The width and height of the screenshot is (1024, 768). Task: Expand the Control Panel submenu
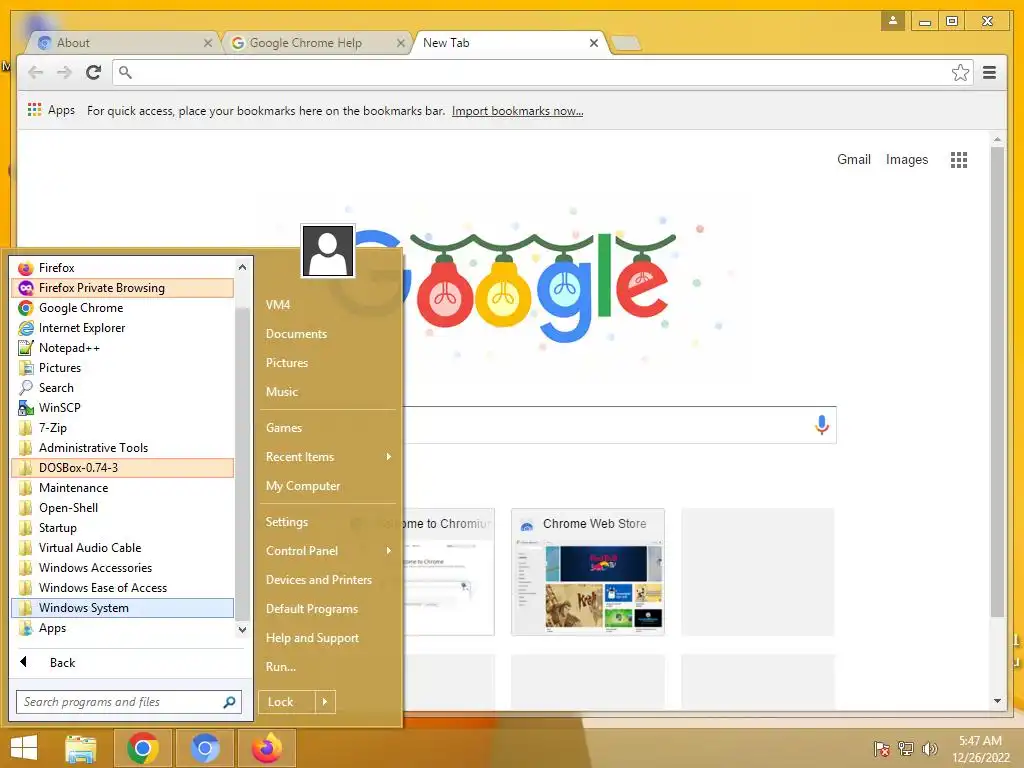pyautogui.click(x=328, y=551)
